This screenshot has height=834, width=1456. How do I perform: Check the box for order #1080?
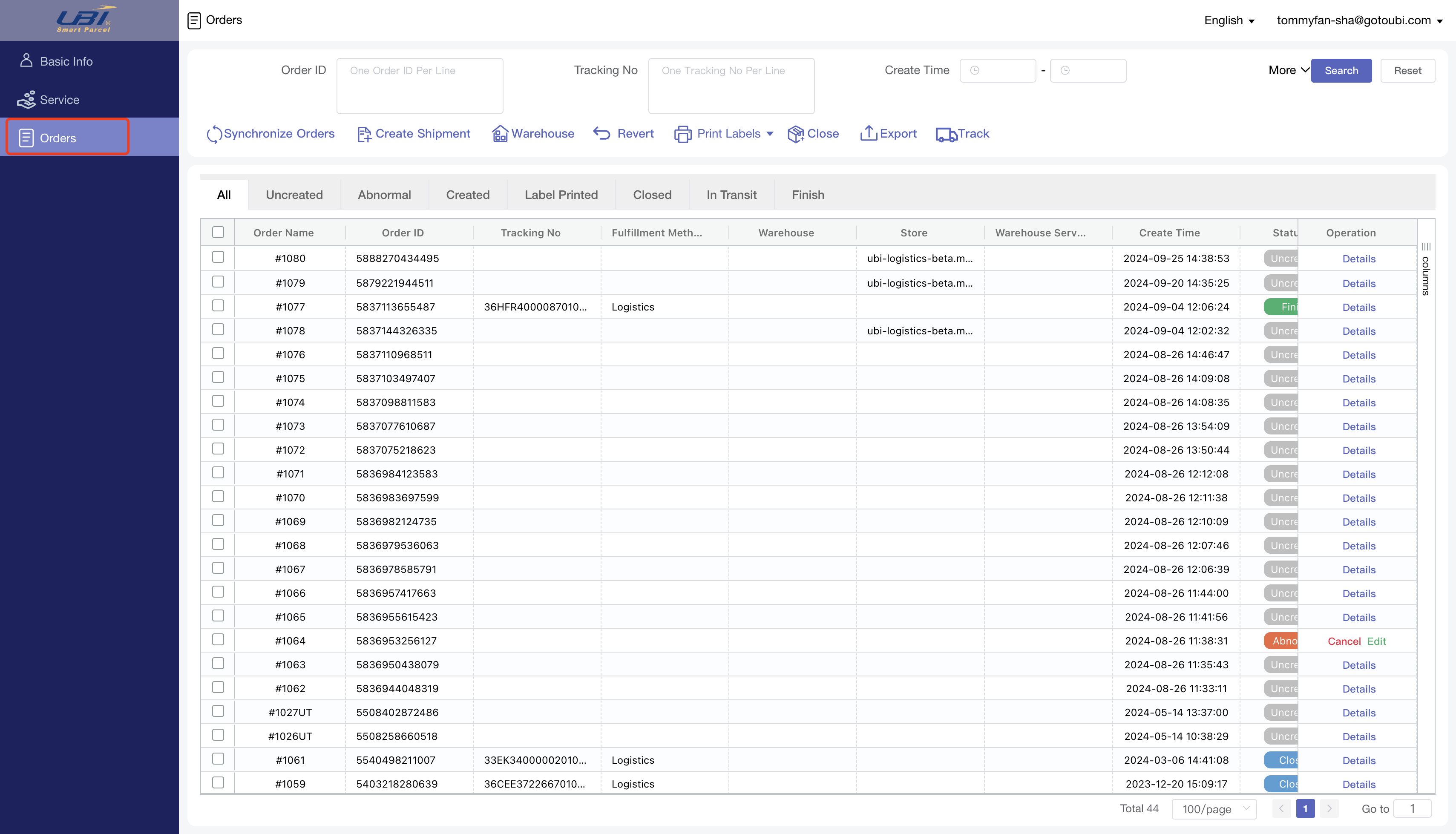pos(218,257)
